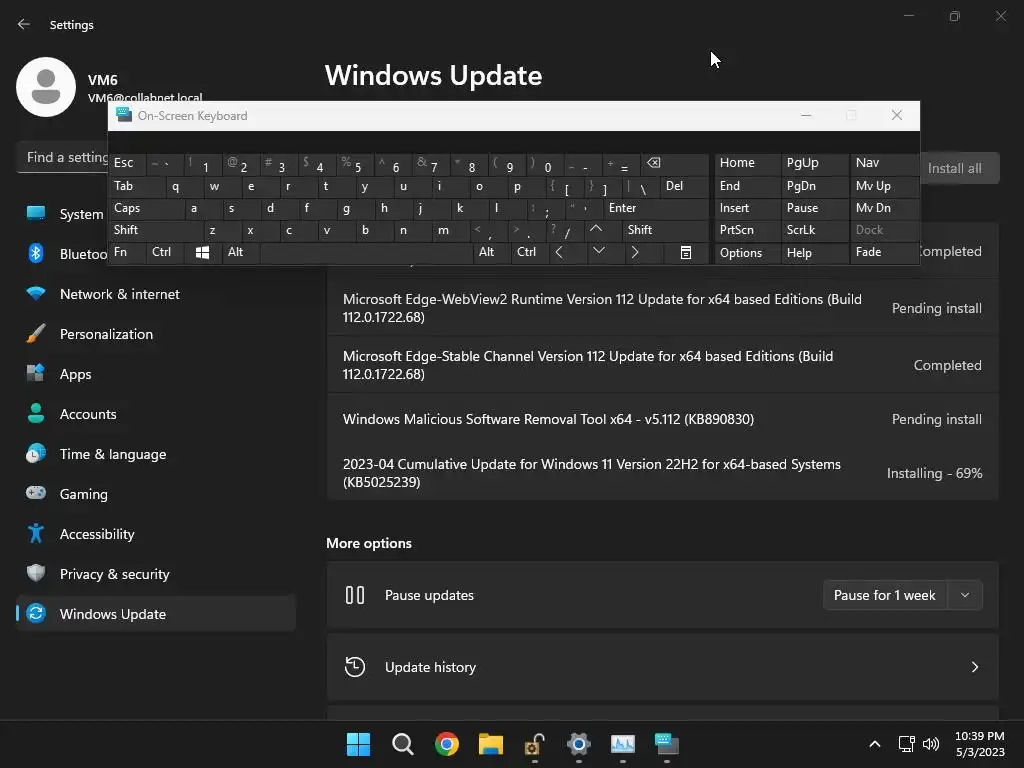The image size is (1024, 768).
Task: Show hidden icons tray chevron
Action: [874, 744]
